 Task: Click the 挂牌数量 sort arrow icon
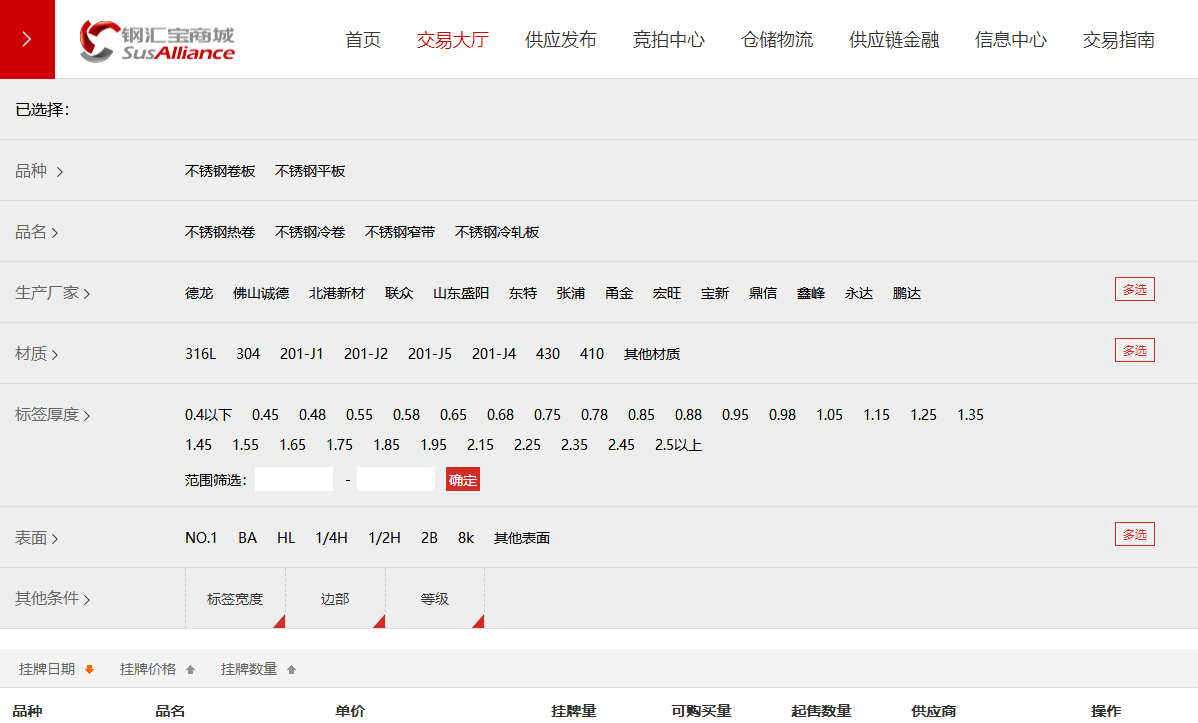point(291,670)
